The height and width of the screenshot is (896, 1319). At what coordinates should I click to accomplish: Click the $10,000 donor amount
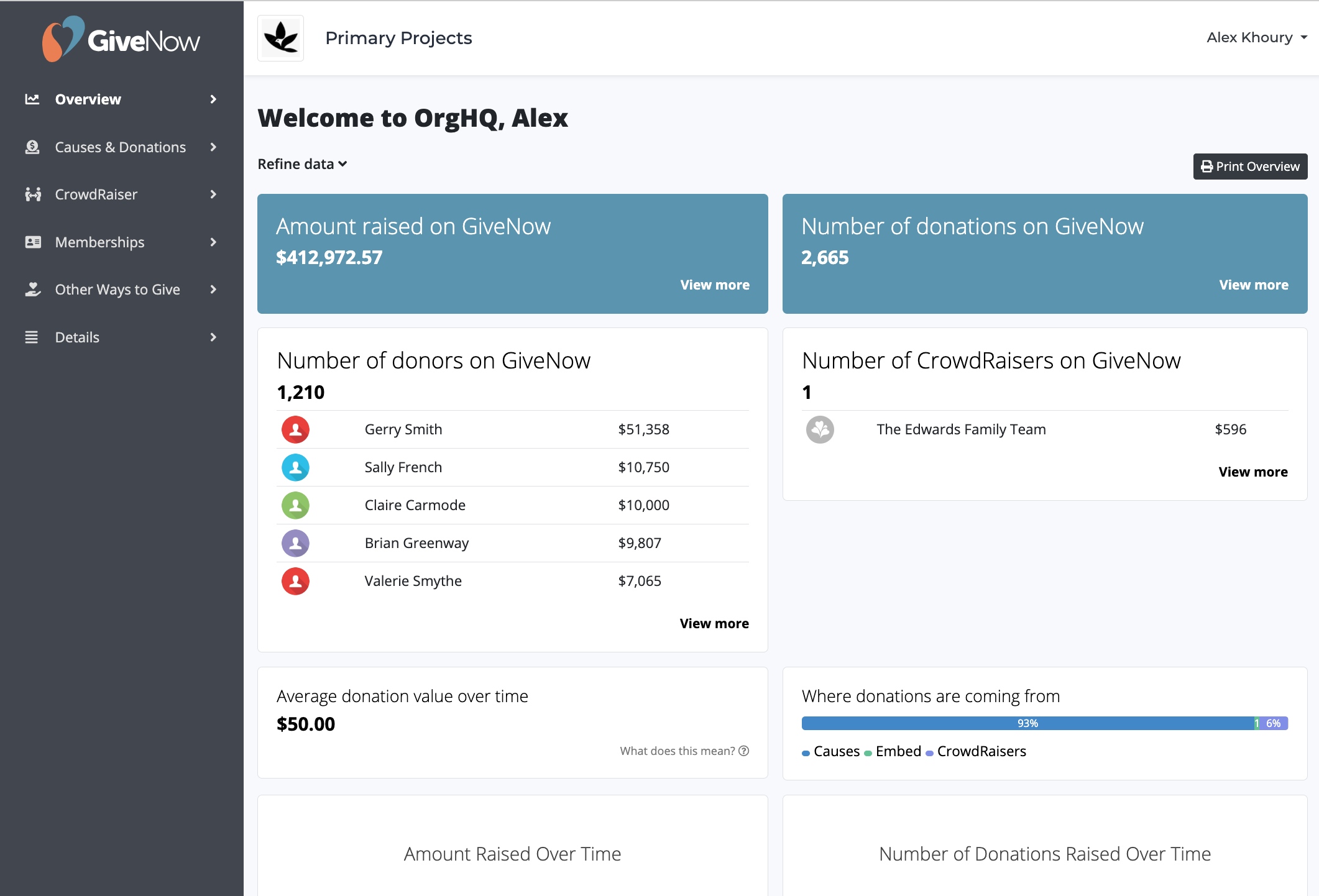pos(643,505)
